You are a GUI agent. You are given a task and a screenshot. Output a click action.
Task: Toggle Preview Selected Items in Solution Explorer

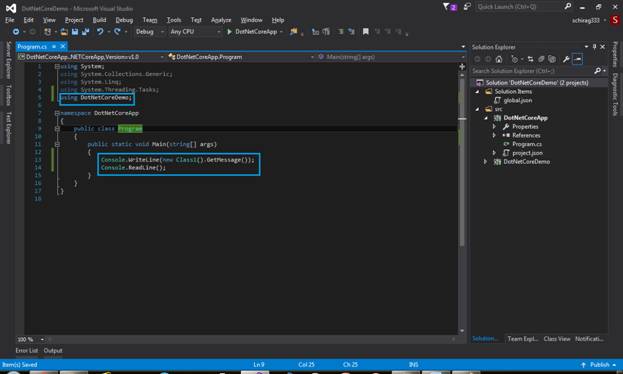pos(578,59)
